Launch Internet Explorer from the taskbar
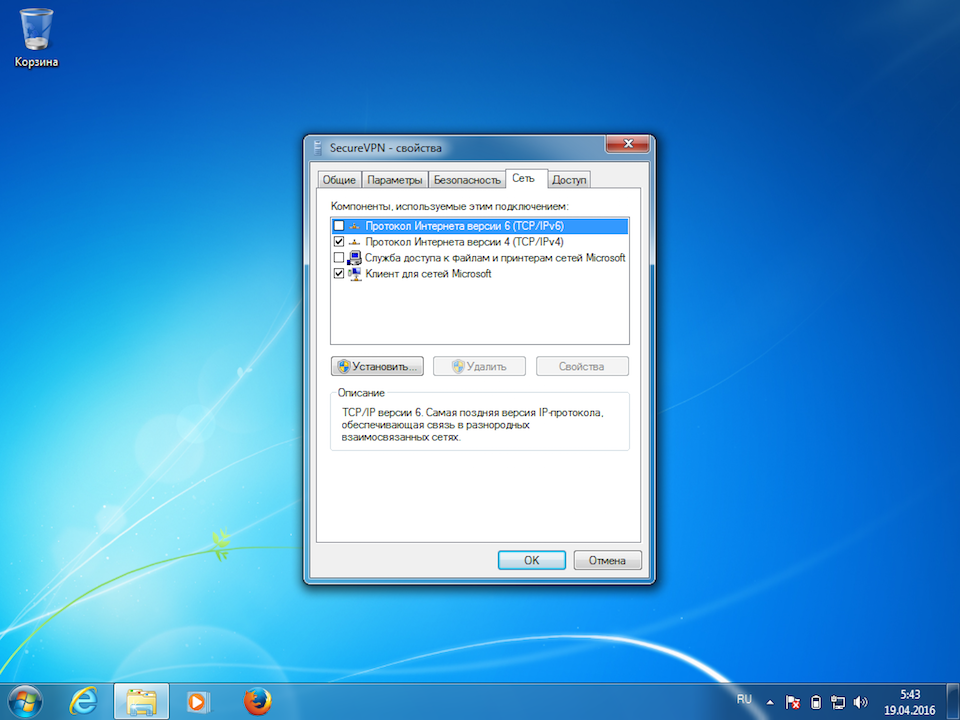The height and width of the screenshot is (720, 960). pyautogui.click(x=83, y=702)
